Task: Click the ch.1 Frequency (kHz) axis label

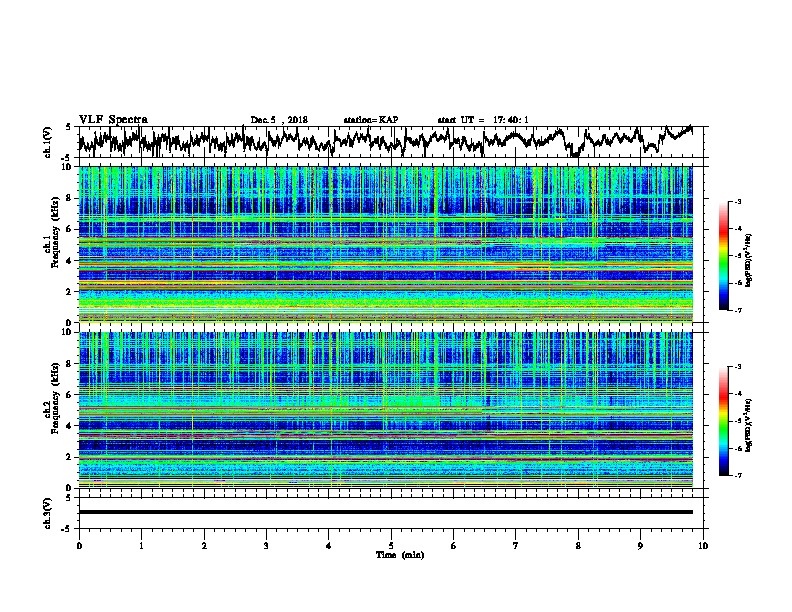Action: [52, 232]
